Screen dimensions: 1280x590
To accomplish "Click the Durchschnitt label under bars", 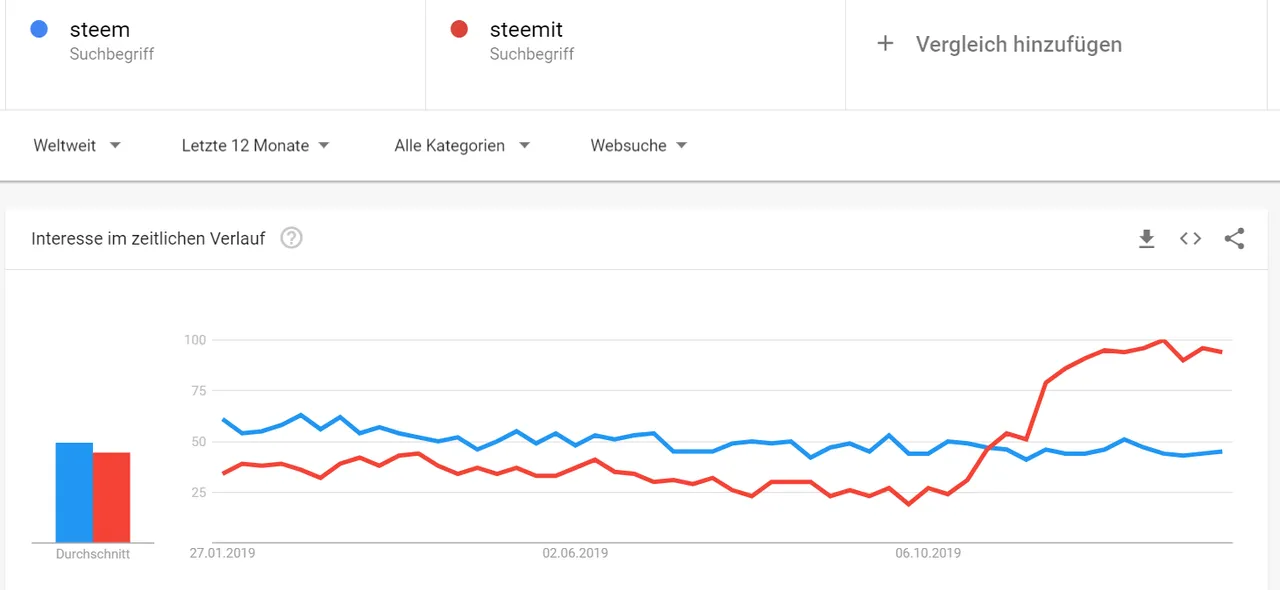I will tap(93, 554).
